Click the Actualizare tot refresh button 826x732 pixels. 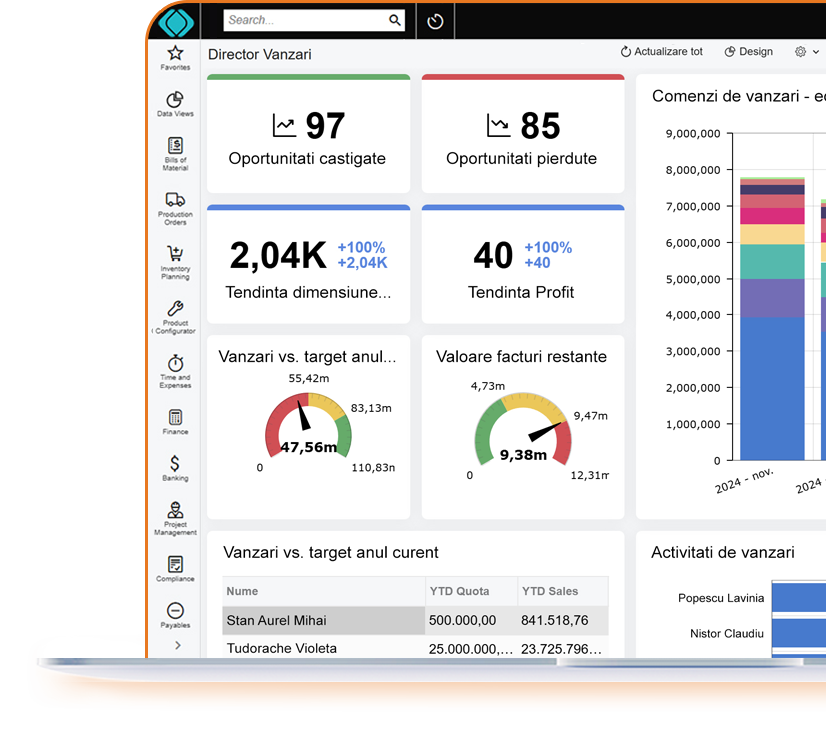(x=661, y=52)
